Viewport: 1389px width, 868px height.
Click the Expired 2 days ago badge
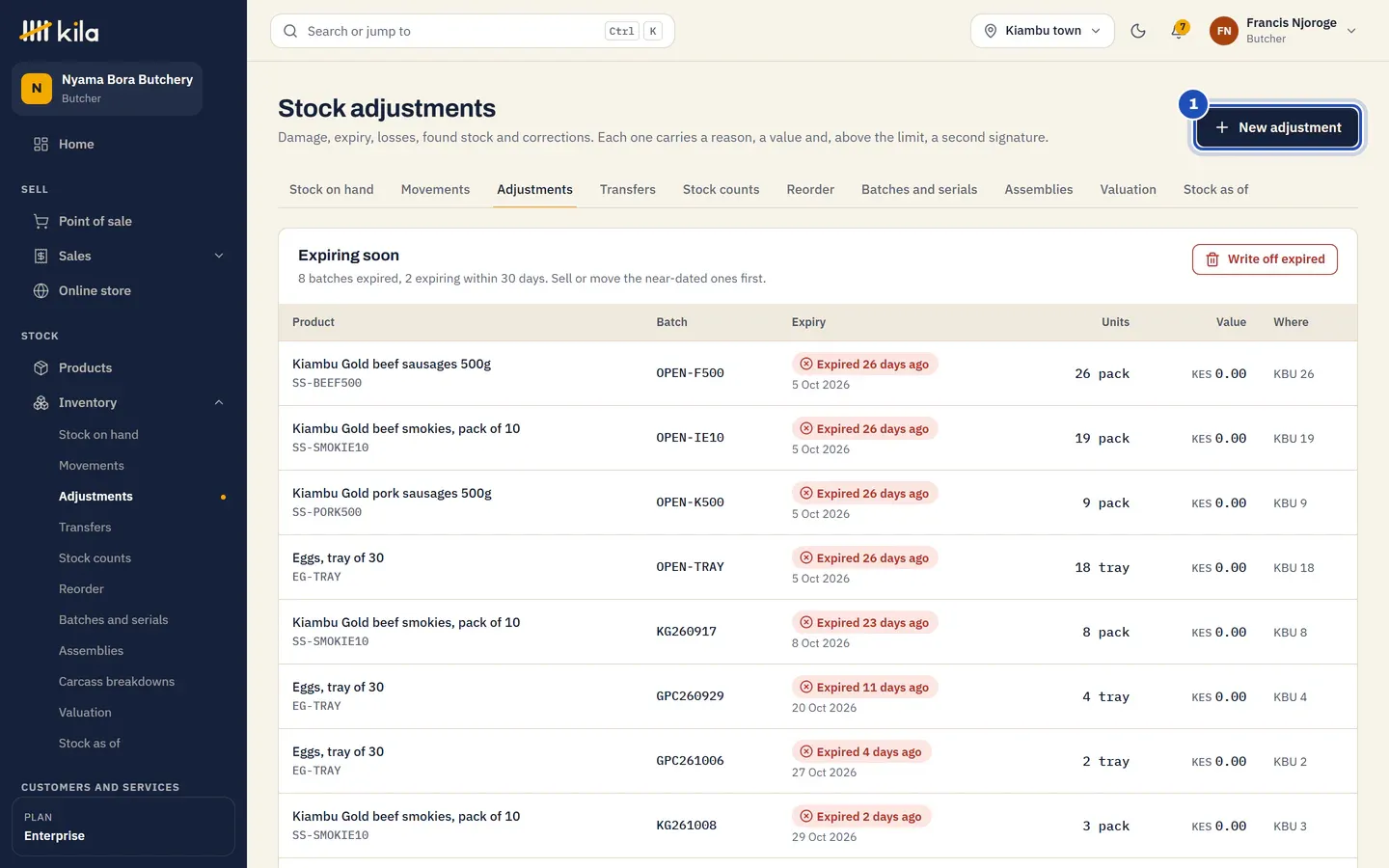(861, 817)
